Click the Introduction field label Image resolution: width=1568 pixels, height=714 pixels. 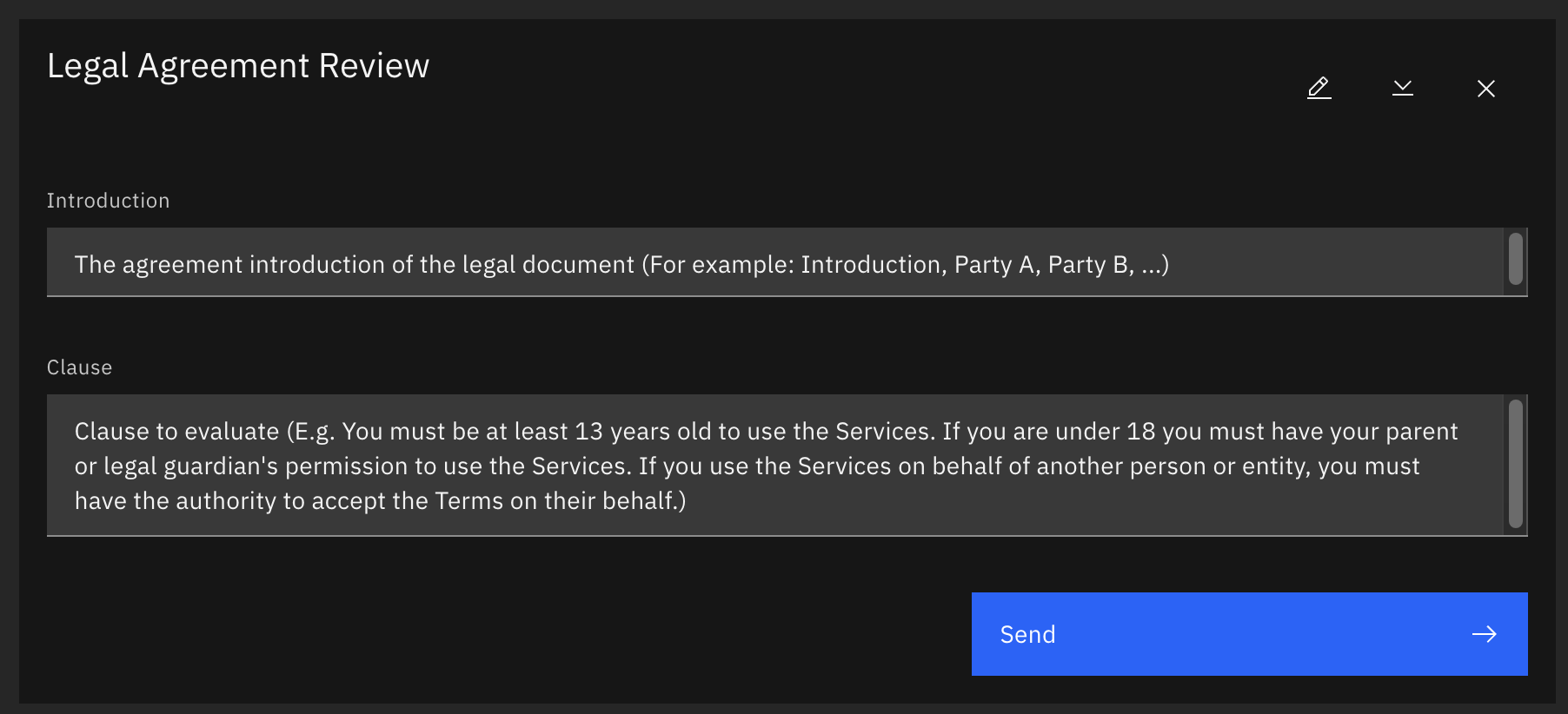(108, 201)
